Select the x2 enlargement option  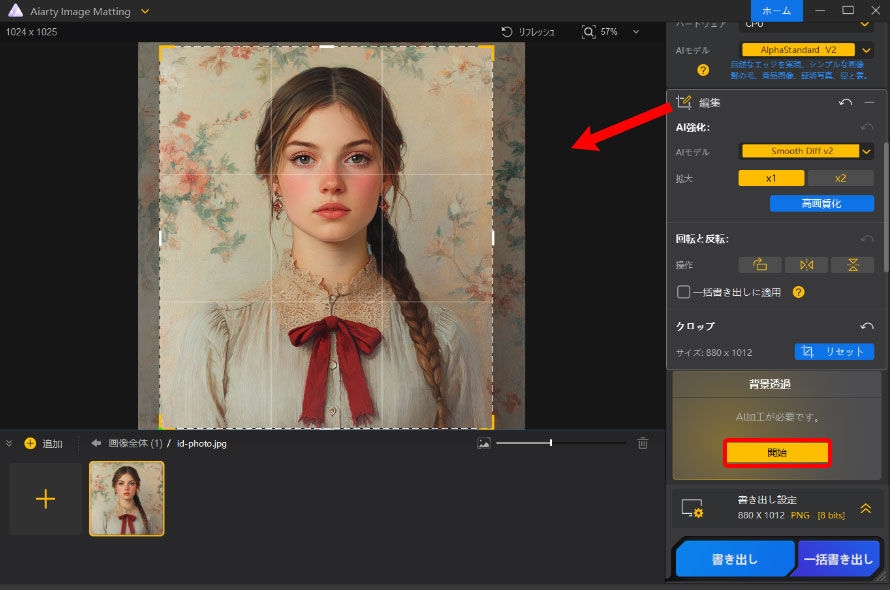click(840, 178)
